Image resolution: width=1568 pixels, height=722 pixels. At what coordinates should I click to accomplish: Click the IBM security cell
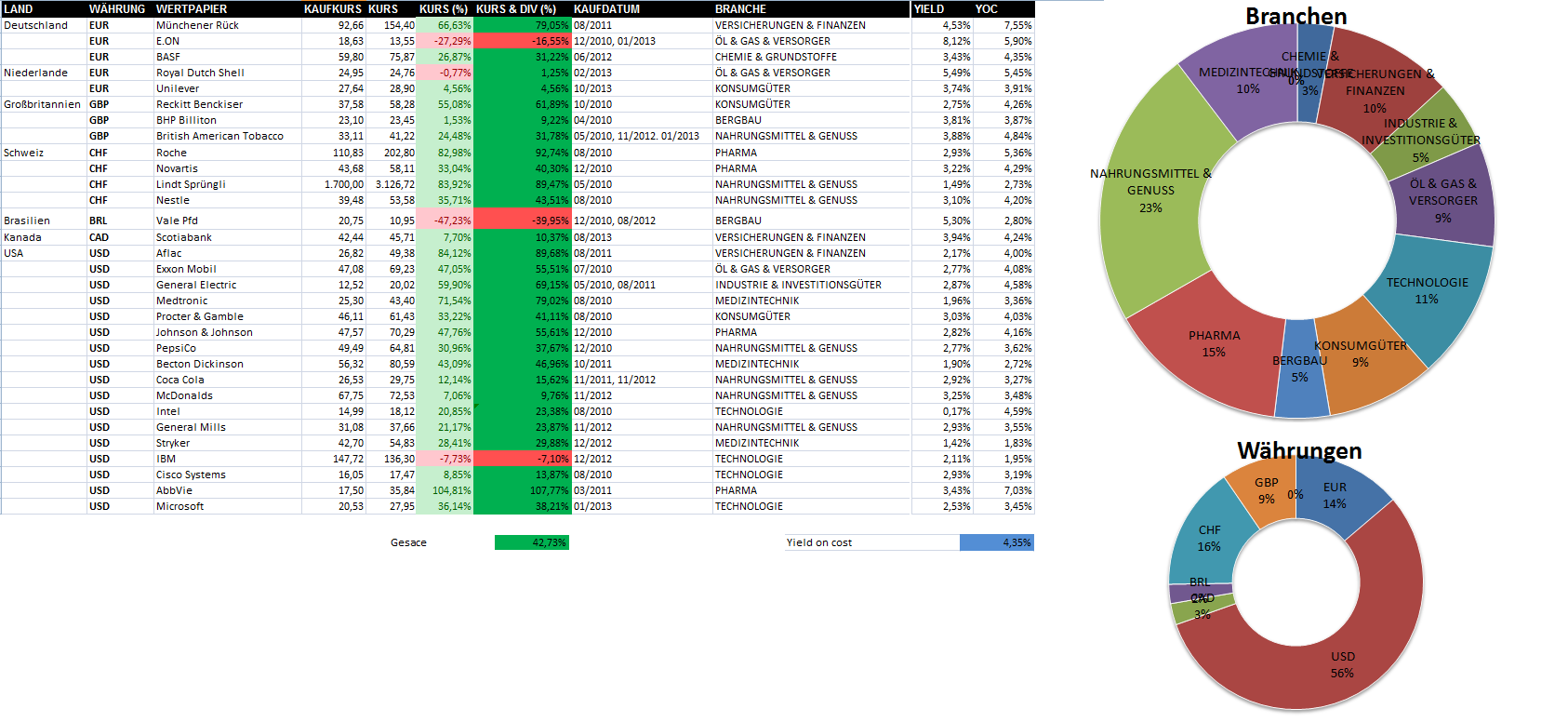click(x=228, y=459)
